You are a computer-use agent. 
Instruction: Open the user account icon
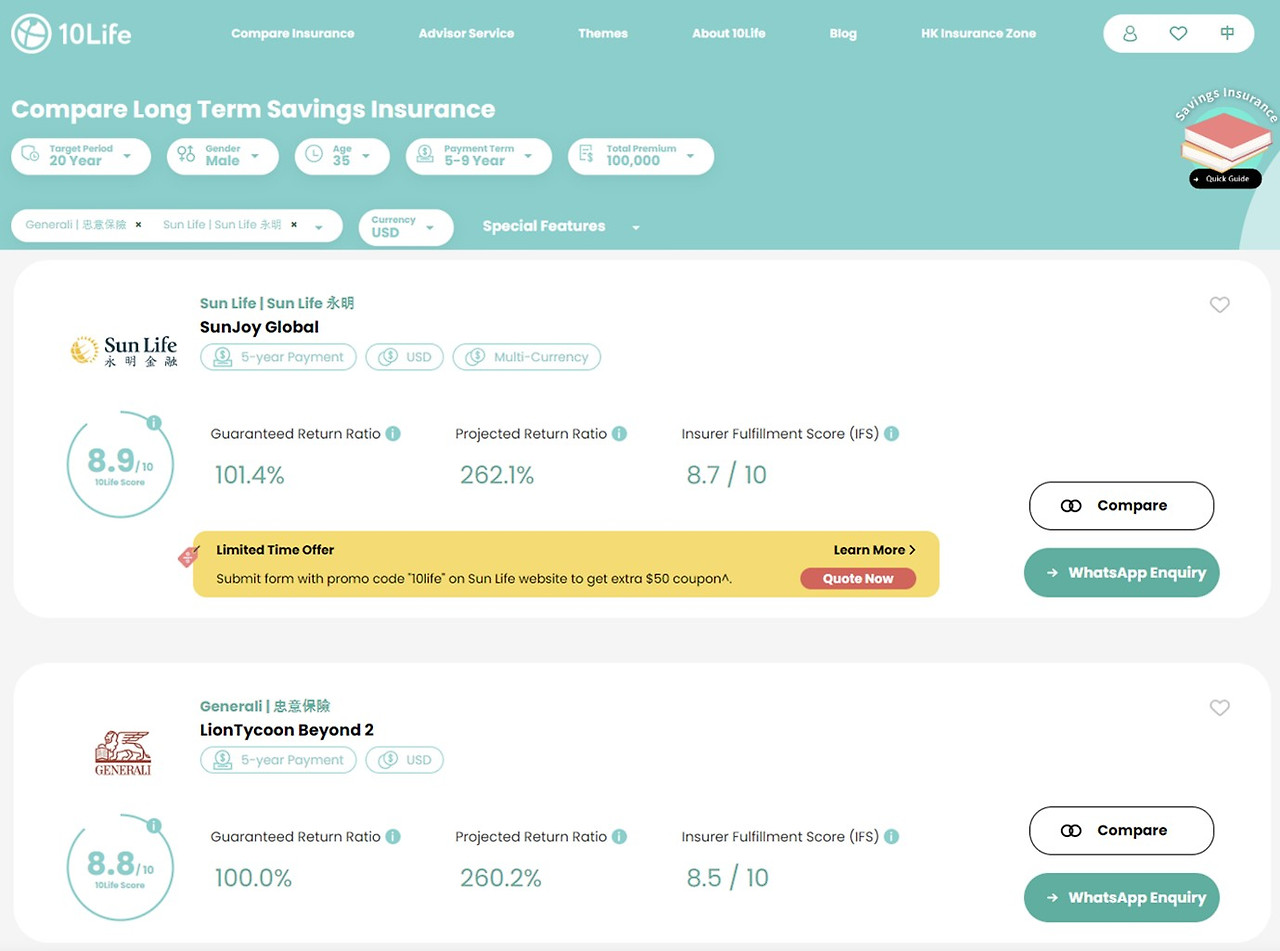(1130, 34)
